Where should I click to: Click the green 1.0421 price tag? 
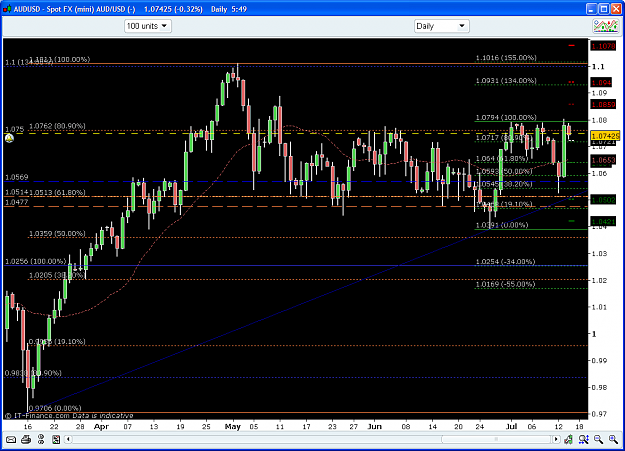pos(603,222)
